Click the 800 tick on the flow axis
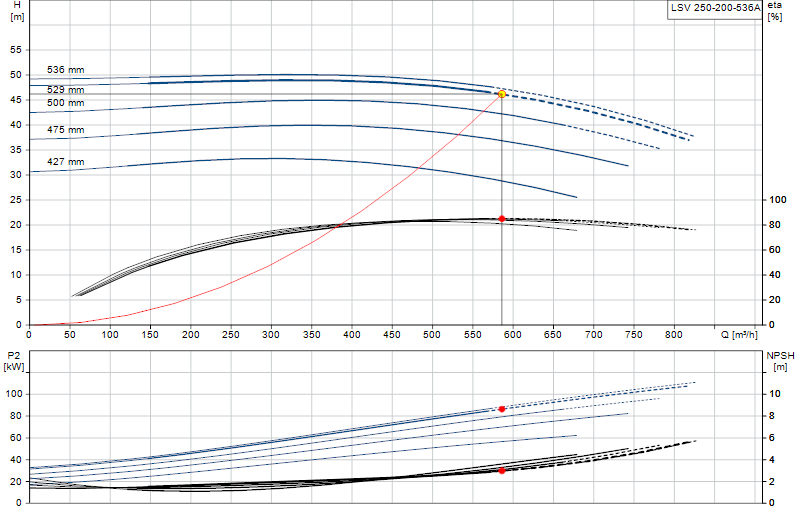Screen dimensions: 800x520 pyautogui.click(x=673, y=335)
